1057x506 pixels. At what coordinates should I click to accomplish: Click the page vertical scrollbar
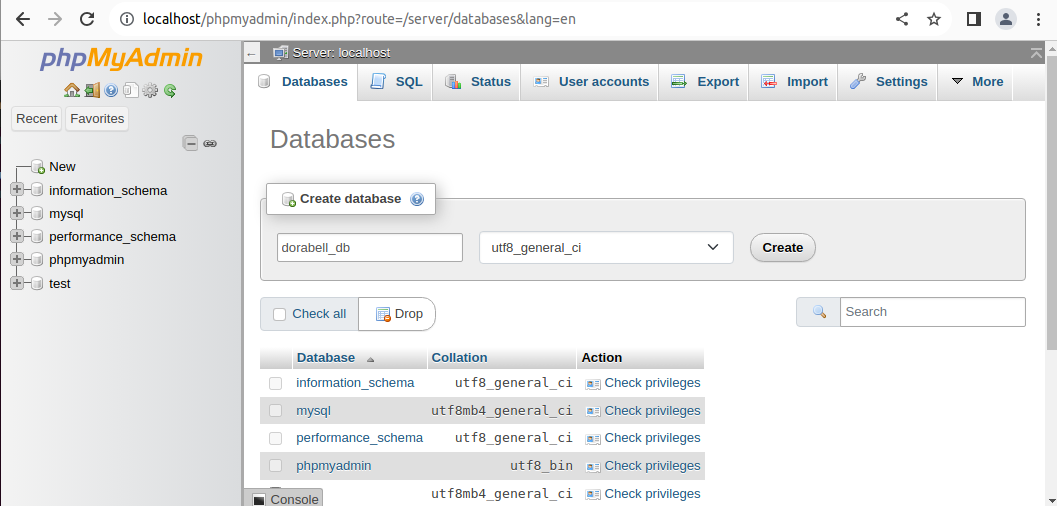1050,200
